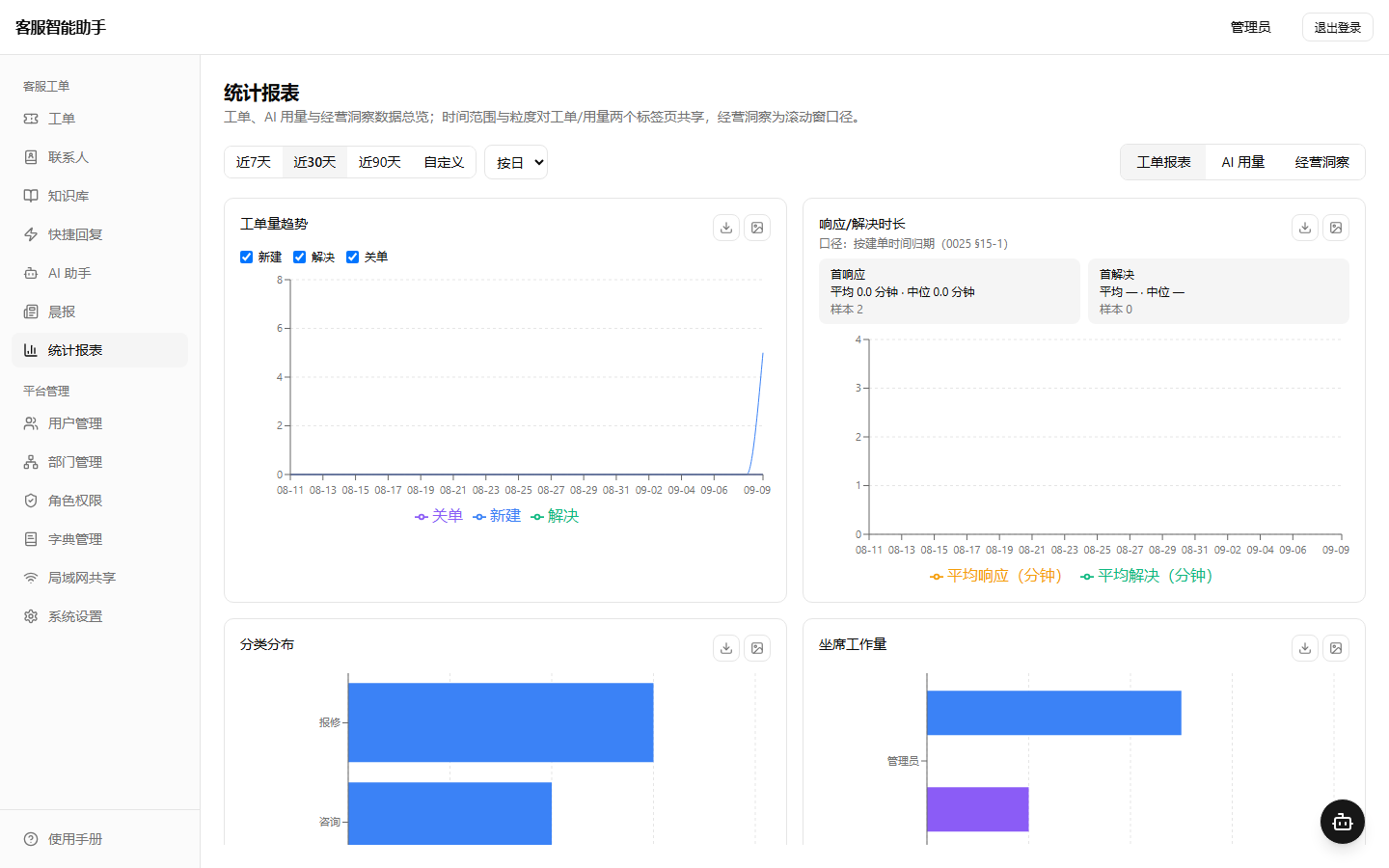Uncheck the 解决 series checkbox
Image resolution: width=1389 pixels, height=868 pixels.
coord(299,257)
